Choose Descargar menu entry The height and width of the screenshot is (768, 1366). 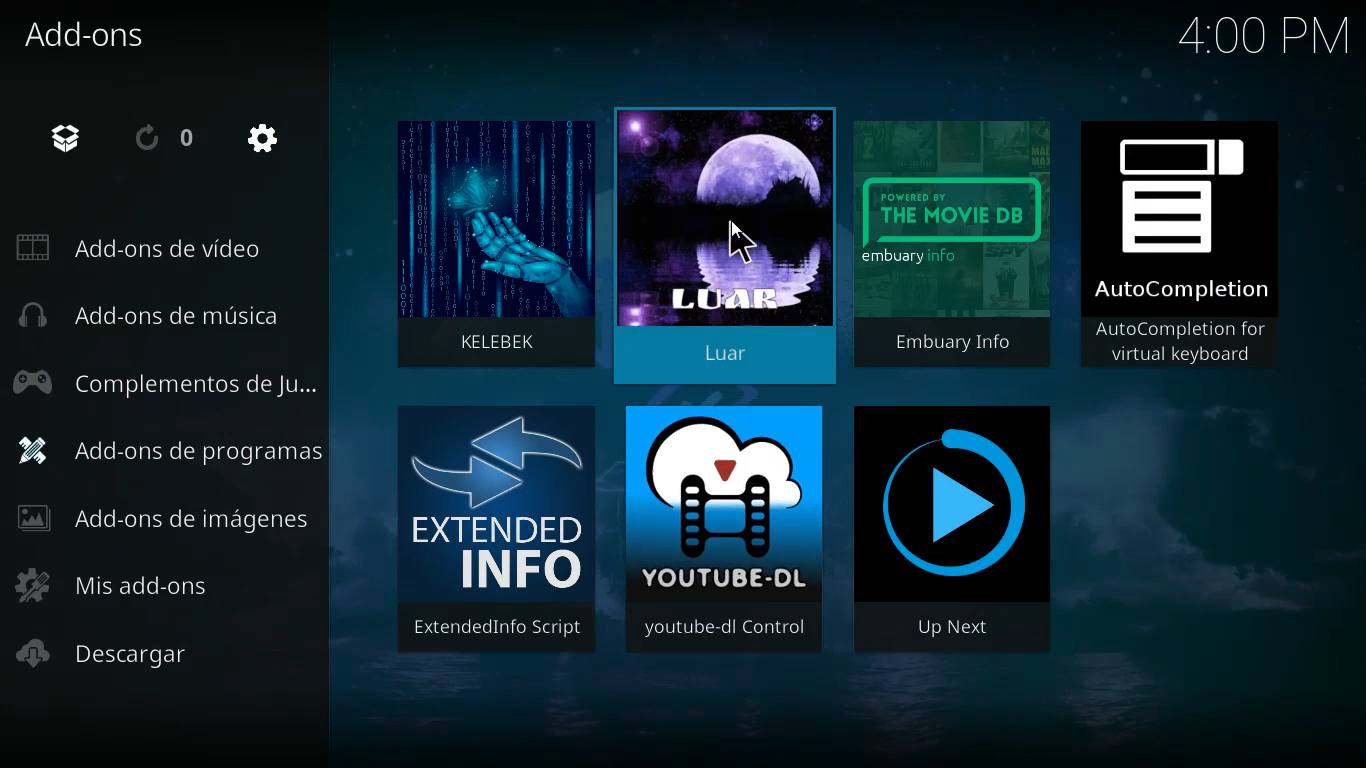point(130,654)
